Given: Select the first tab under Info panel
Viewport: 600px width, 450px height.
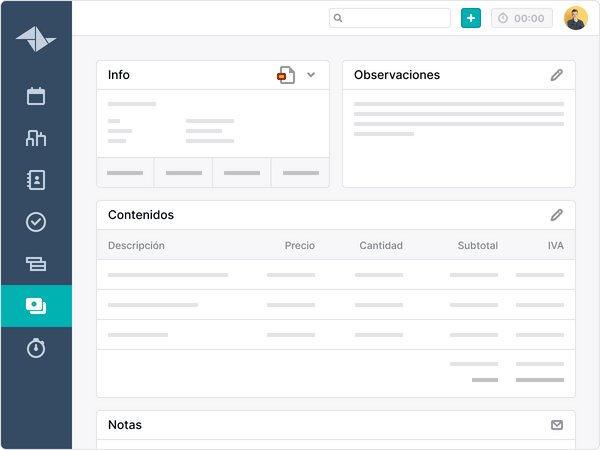Looking at the screenshot, I should click(x=125, y=173).
